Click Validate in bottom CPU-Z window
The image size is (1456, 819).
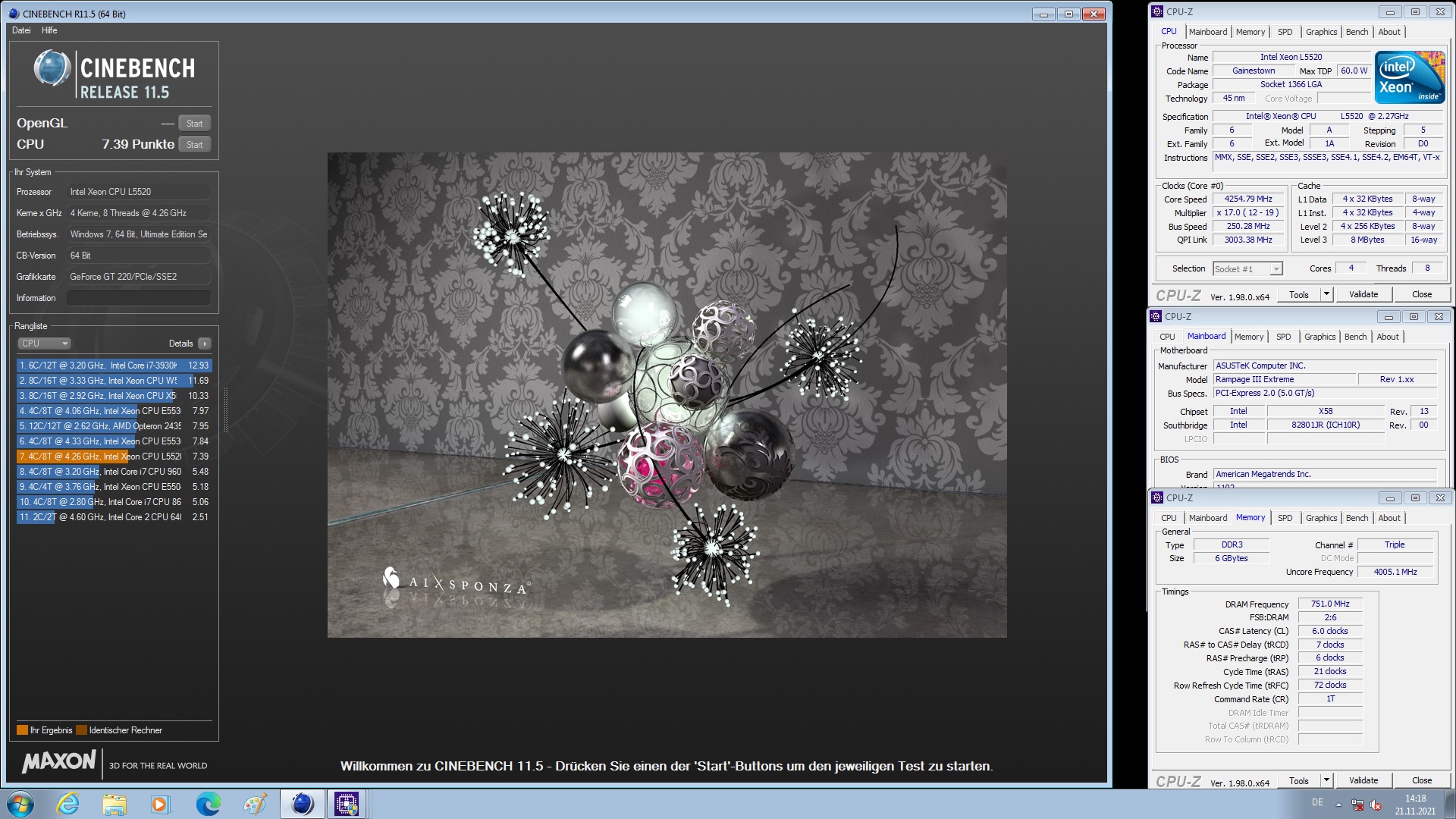[1363, 781]
